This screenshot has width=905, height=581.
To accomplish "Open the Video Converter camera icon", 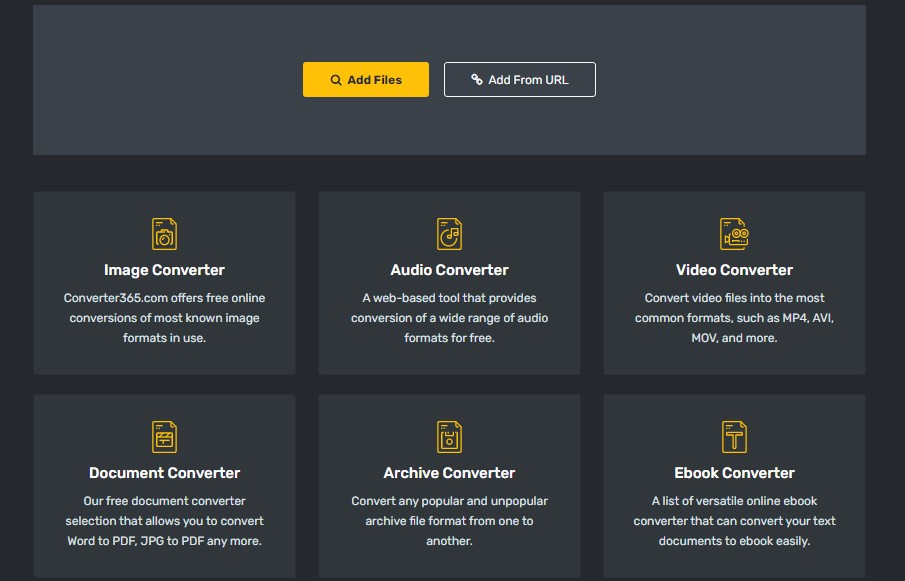I will pyautogui.click(x=734, y=234).
